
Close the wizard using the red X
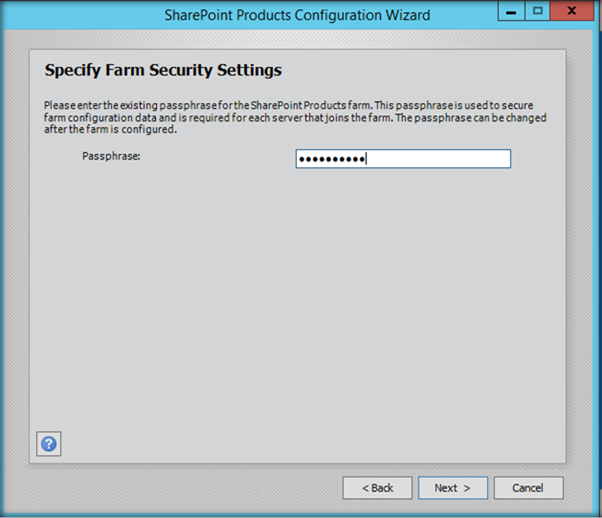(573, 11)
